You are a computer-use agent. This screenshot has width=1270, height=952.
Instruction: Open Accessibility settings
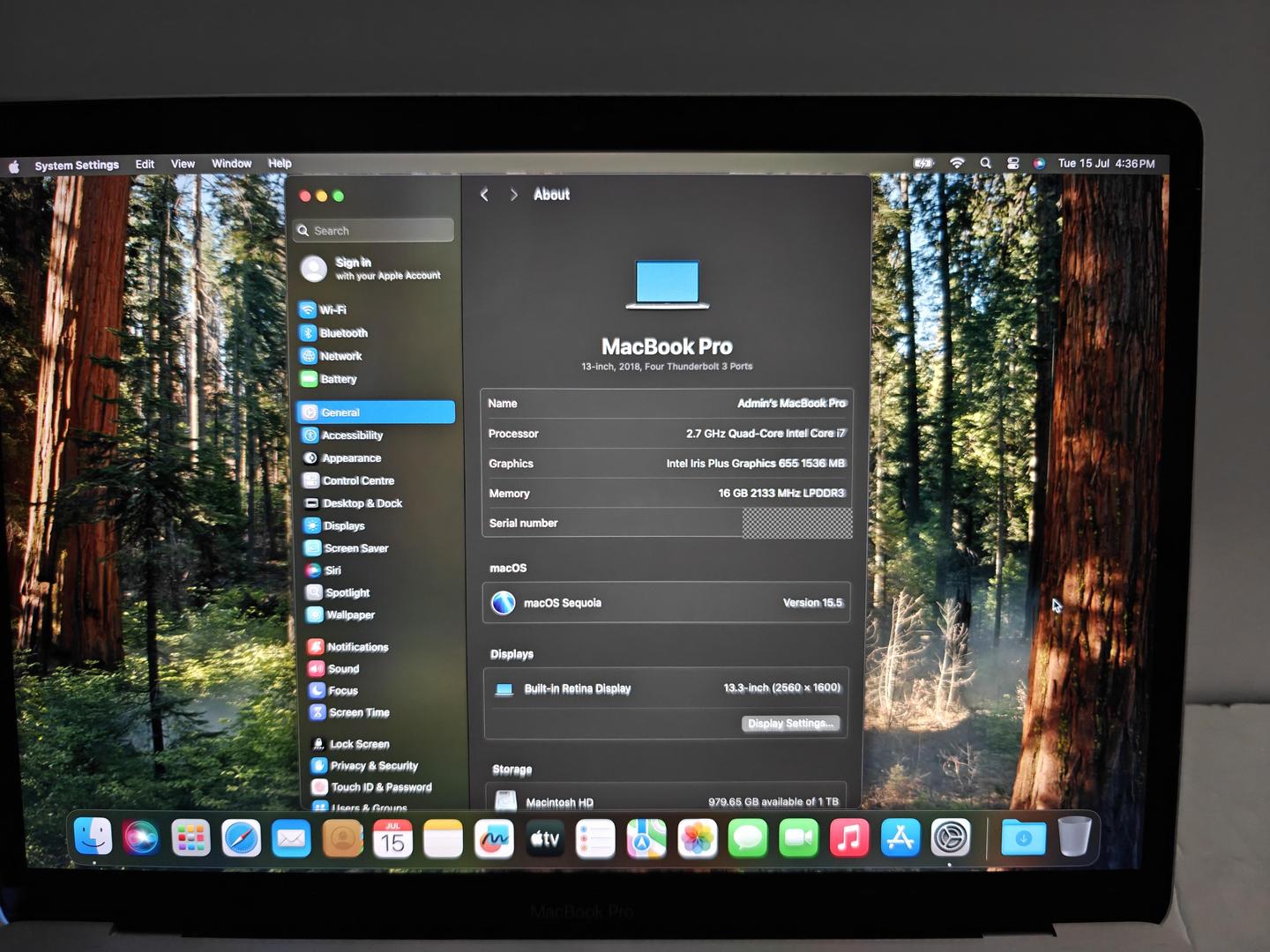tap(351, 435)
